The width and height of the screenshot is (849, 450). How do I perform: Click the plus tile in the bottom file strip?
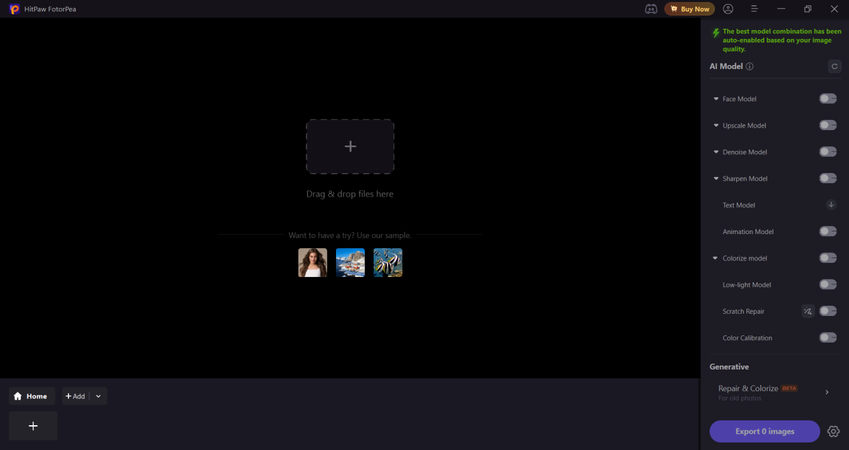pyautogui.click(x=33, y=426)
